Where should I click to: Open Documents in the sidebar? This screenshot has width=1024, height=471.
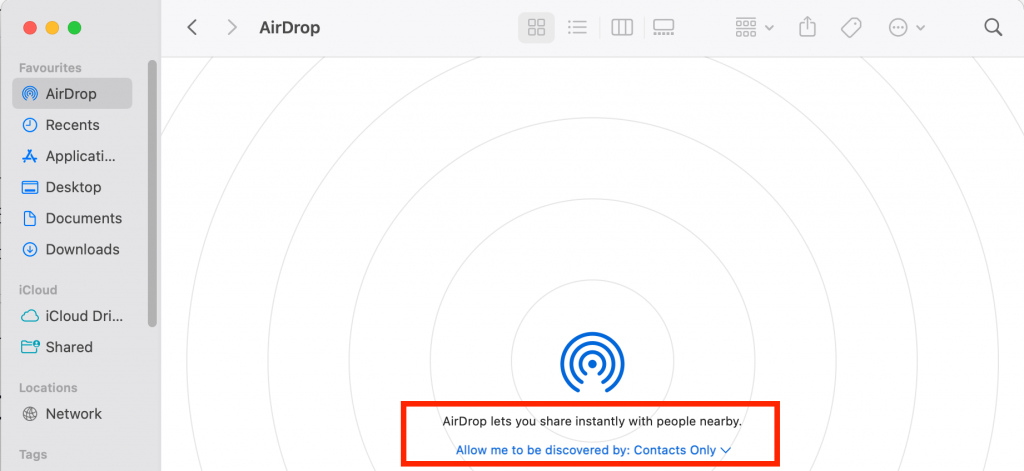(72, 218)
